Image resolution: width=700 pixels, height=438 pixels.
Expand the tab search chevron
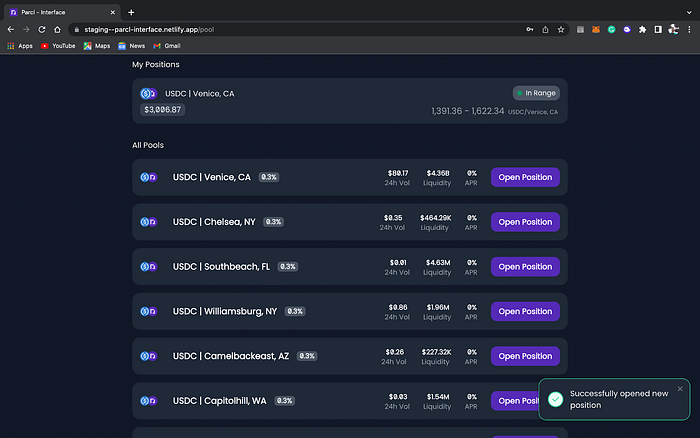coord(689,13)
